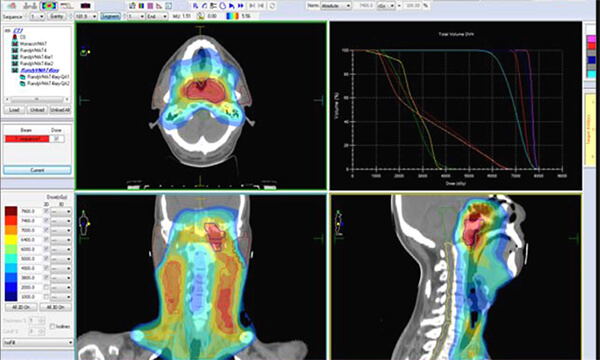Click the 100.00 percent input field
The width and height of the screenshot is (600, 360).
412,6
